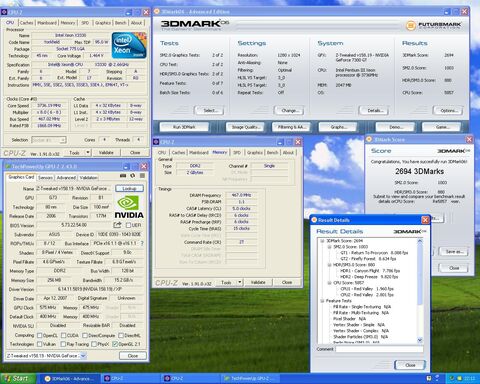The height and width of the screenshot is (384, 480).
Task: Click Validate in the CPU tab CPU-Z window
Action: pyautogui.click(x=106, y=152)
